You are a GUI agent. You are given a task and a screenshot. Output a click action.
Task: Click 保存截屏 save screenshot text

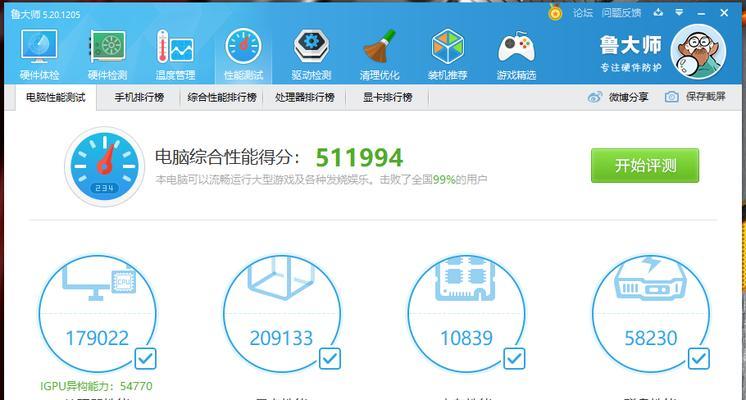click(706, 97)
